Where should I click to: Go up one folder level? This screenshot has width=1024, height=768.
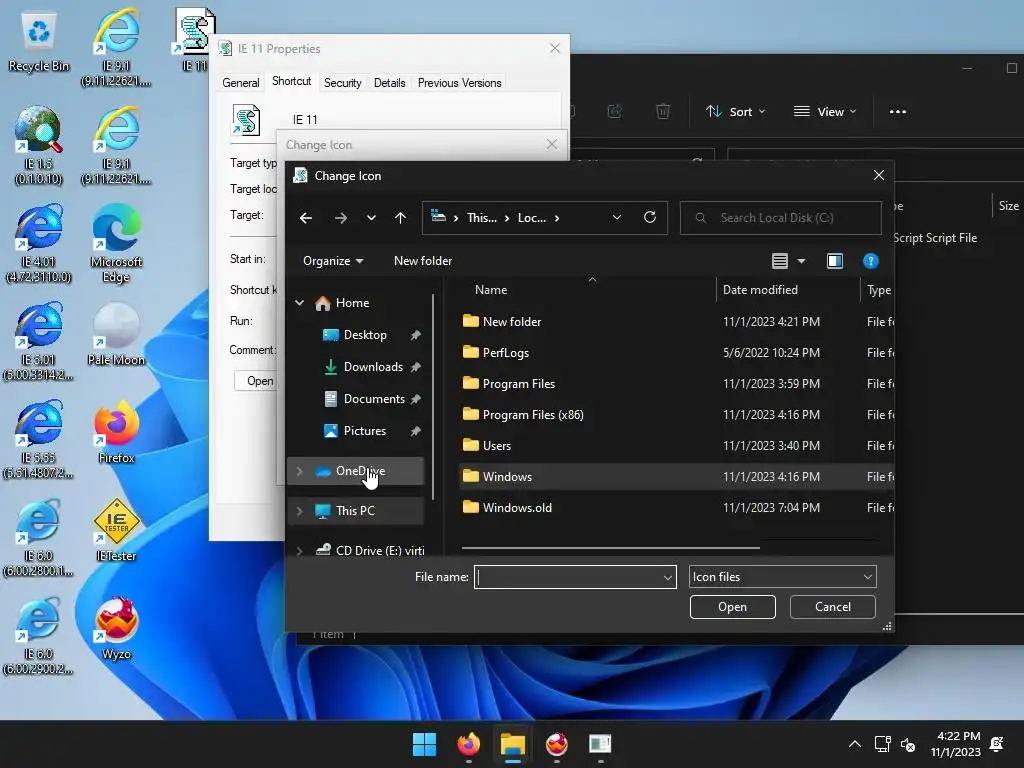[x=400, y=217]
